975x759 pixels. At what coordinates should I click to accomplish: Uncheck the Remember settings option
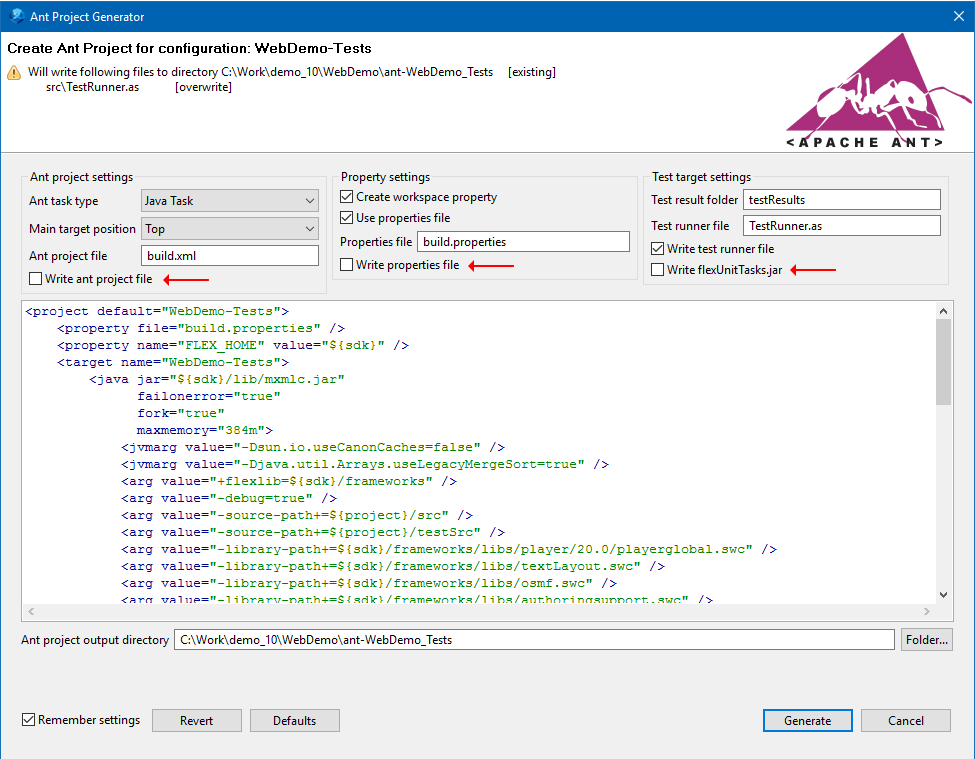pos(26,720)
